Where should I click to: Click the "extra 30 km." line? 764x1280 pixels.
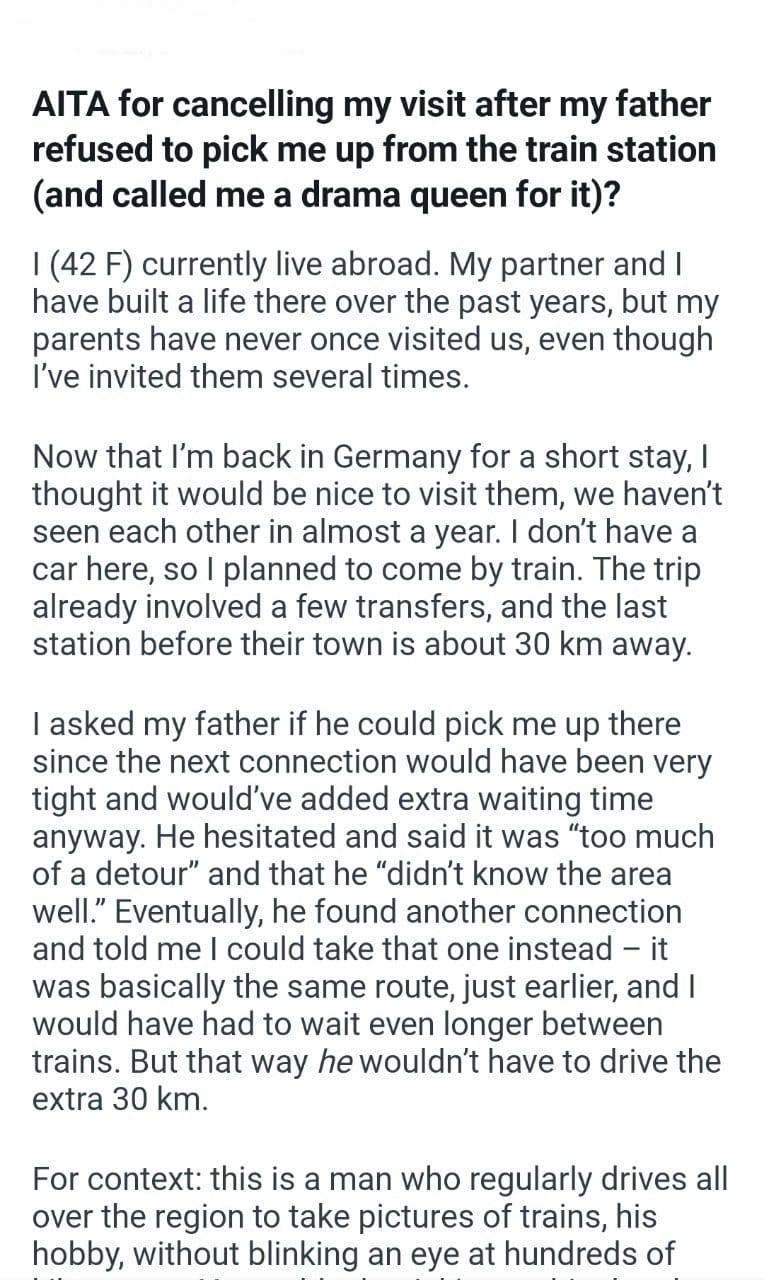click(120, 1098)
